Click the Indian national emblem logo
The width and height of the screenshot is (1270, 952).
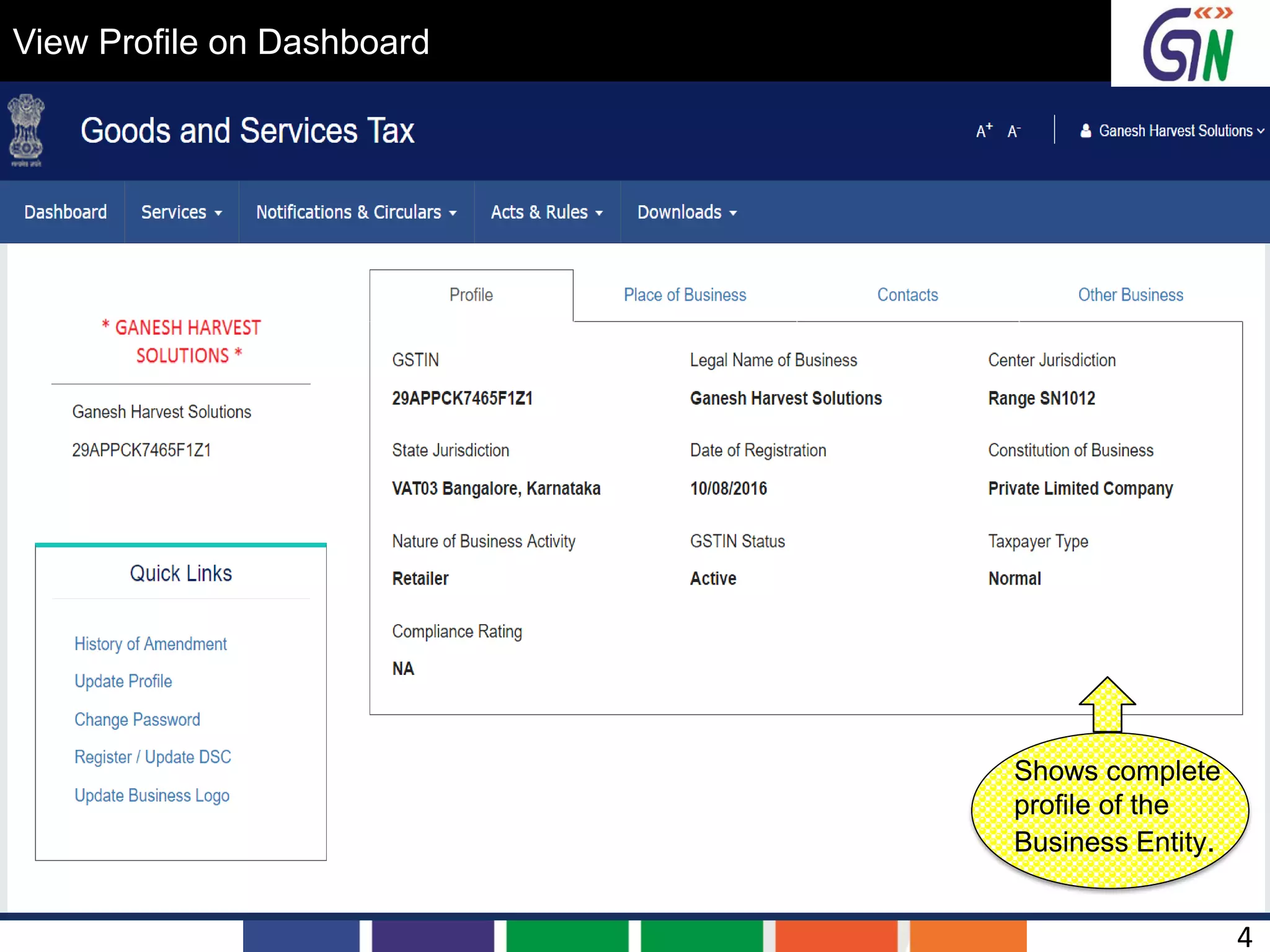coord(26,130)
